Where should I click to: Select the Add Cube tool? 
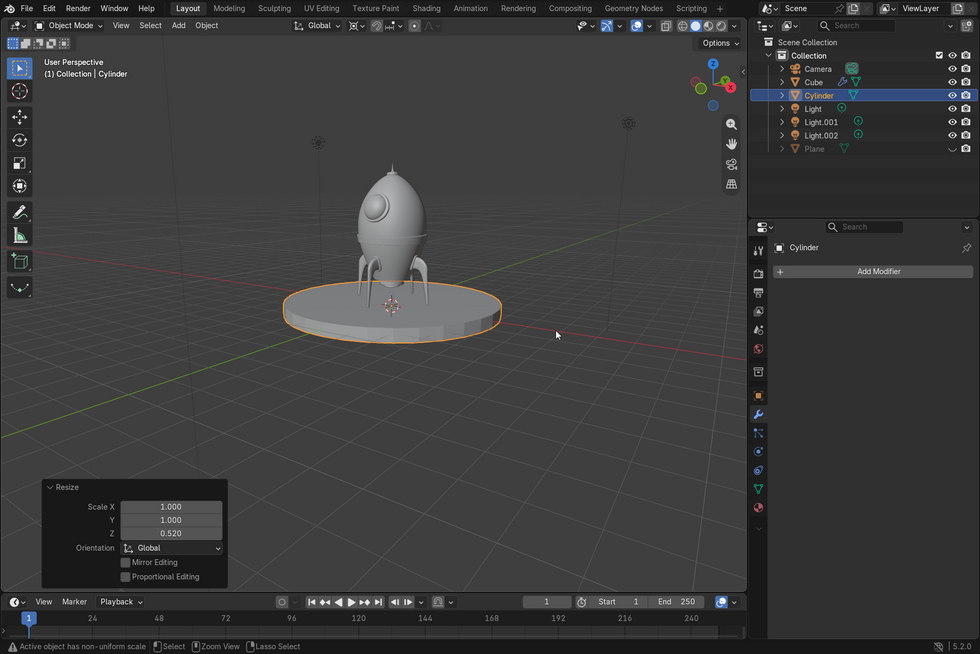[19, 262]
